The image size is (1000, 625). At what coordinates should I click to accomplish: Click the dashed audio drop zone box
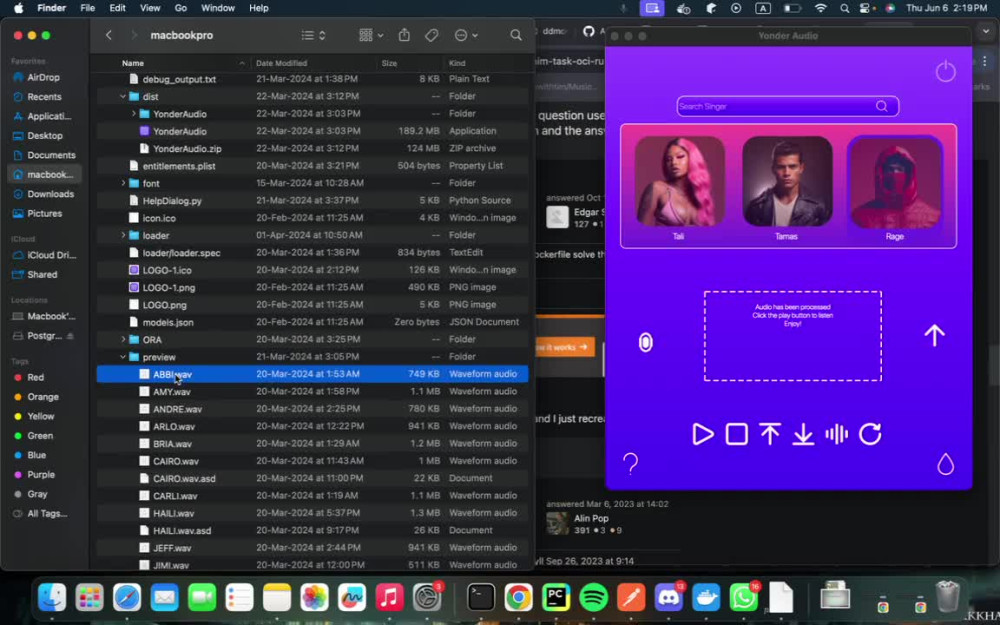[x=793, y=336]
